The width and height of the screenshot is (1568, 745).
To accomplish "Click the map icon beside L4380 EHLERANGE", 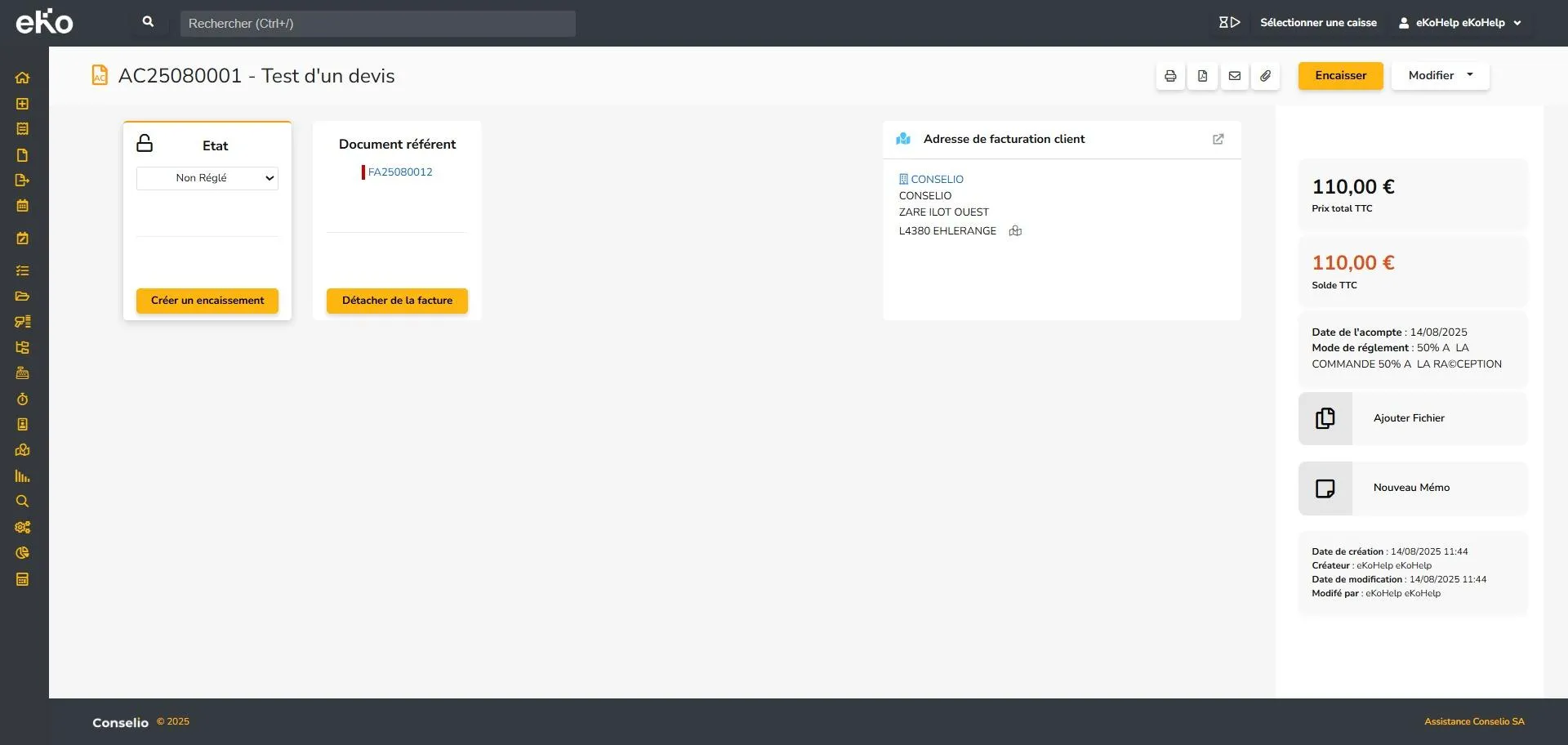I will tap(1015, 231).
